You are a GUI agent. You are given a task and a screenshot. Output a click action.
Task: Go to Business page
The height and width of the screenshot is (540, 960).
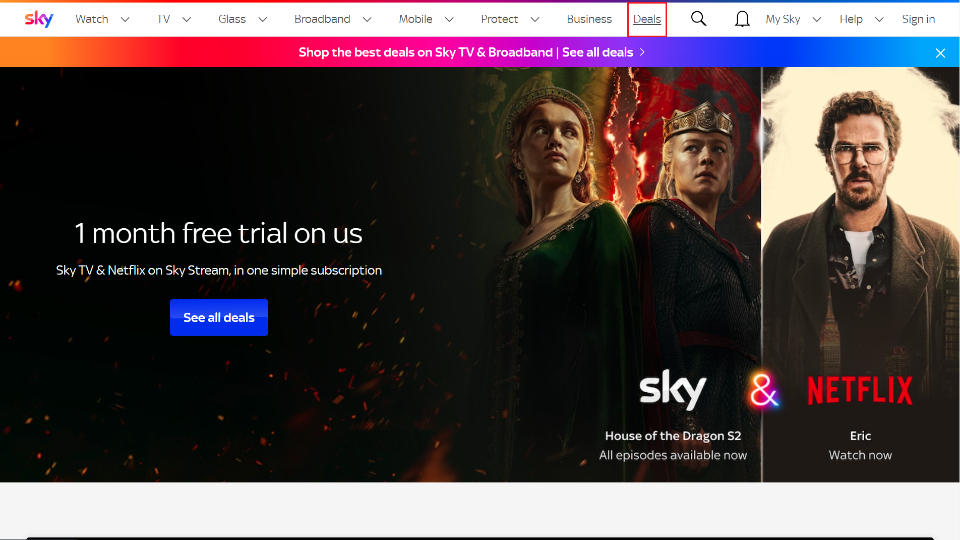[589, 19]
